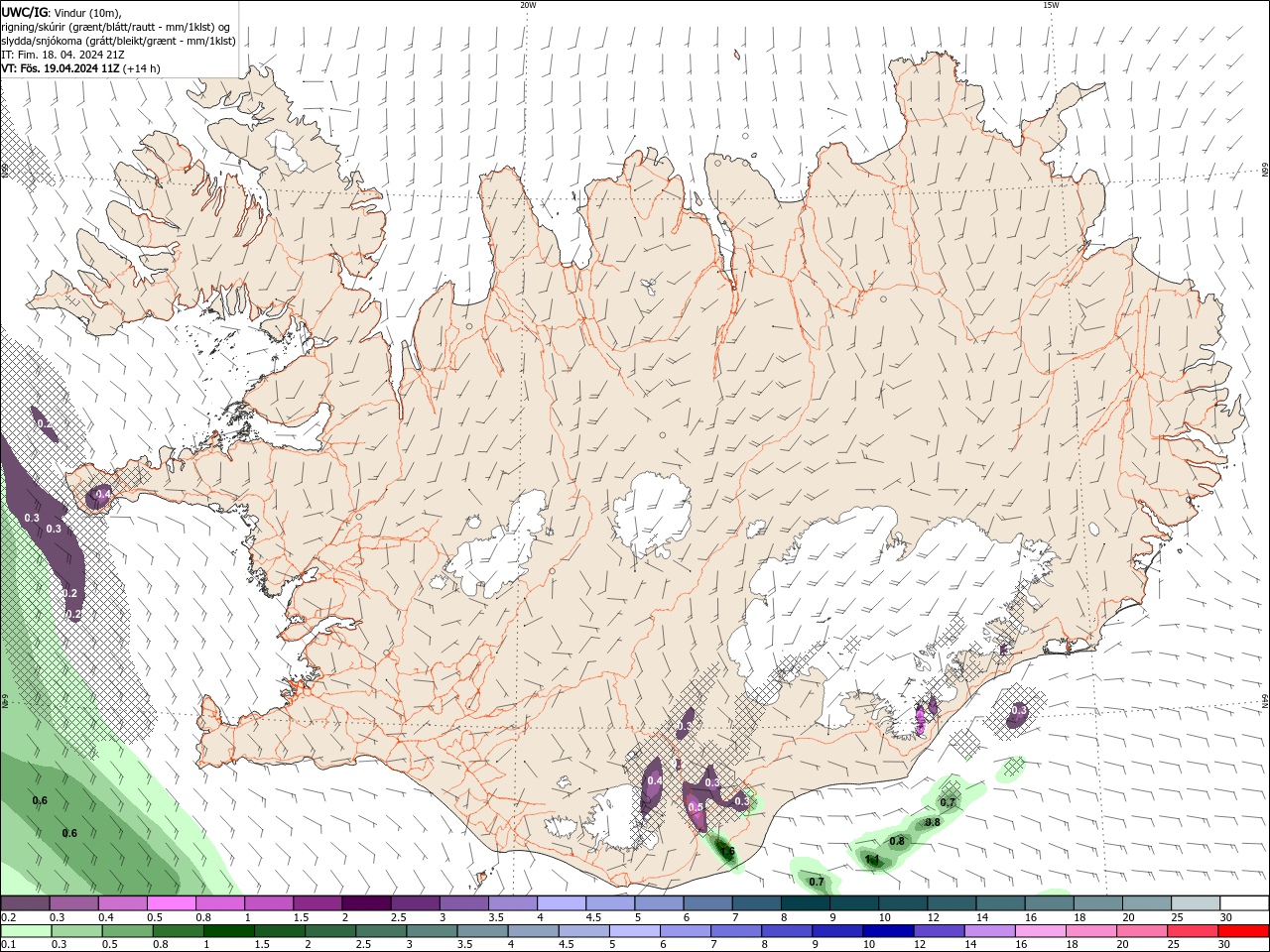Click the title line 'UWC/IG: Vindur (10m),'

62,12
